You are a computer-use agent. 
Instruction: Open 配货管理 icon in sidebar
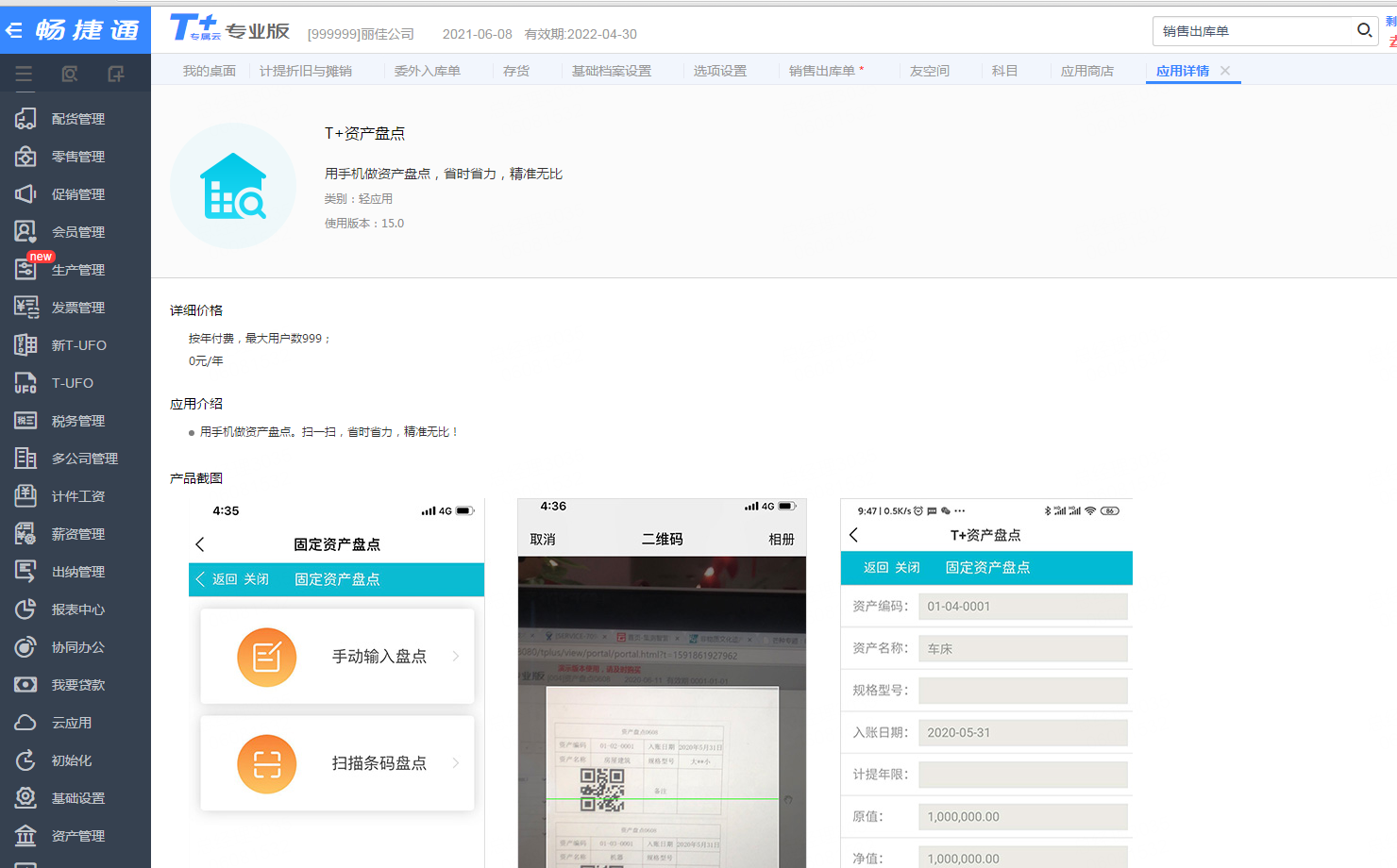[x=25, y=119]
